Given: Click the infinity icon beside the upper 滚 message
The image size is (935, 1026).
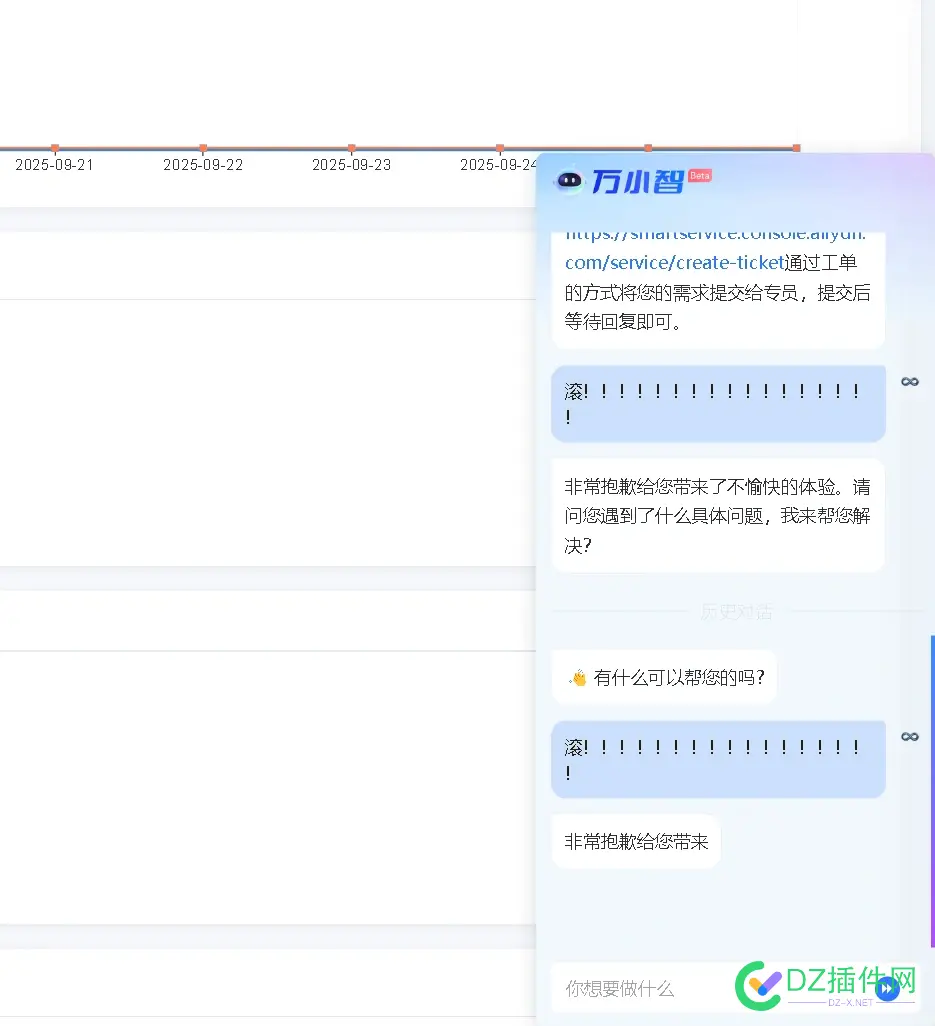Looking at the screenshot, I should click(909, 381).
